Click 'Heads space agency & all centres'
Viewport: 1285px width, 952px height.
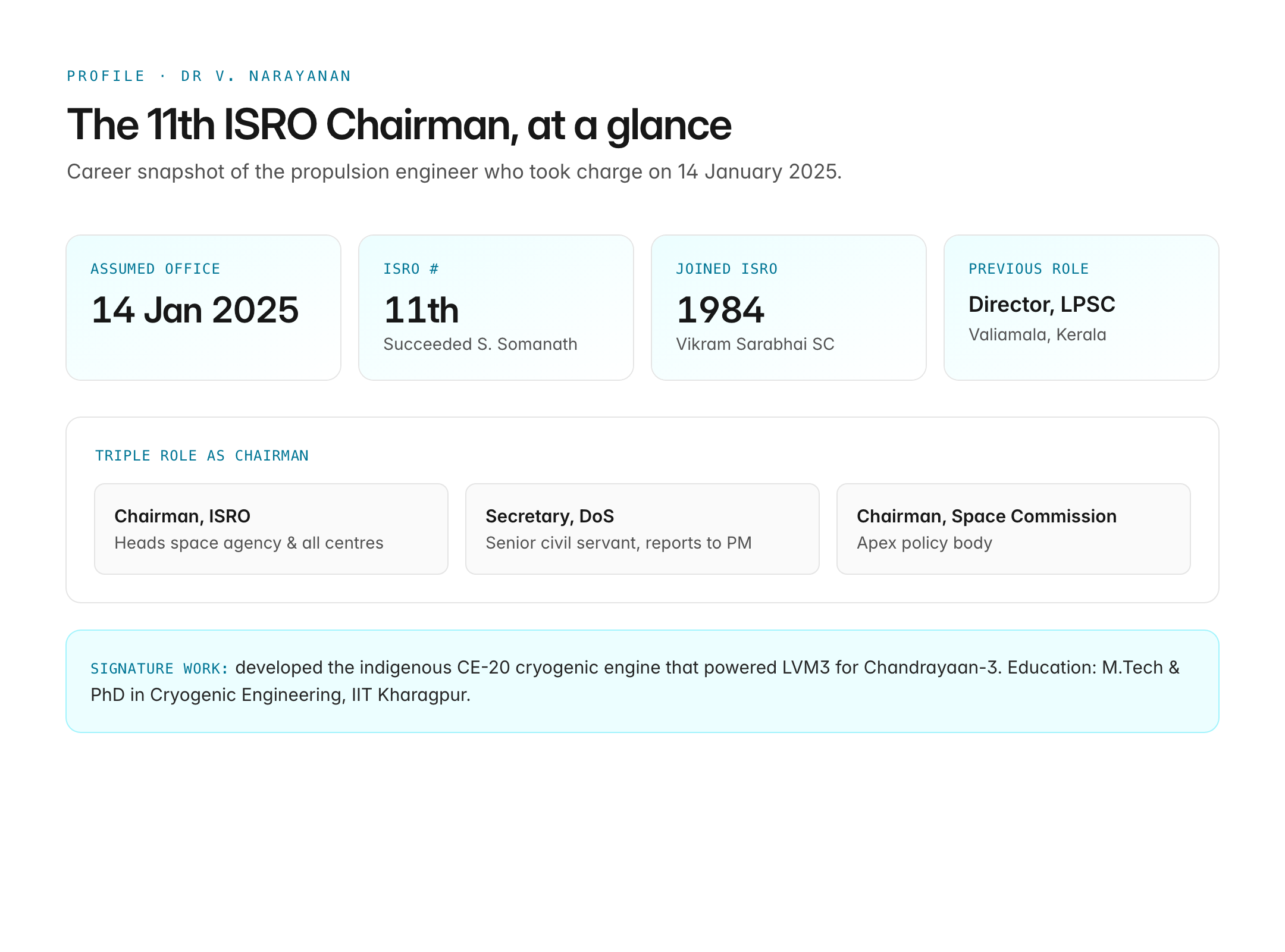(249, 543)
